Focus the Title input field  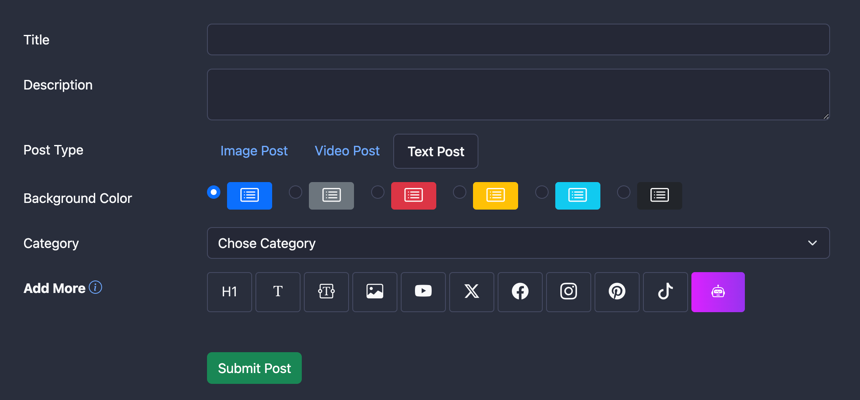pyautogui.click(x=518, y=40)
